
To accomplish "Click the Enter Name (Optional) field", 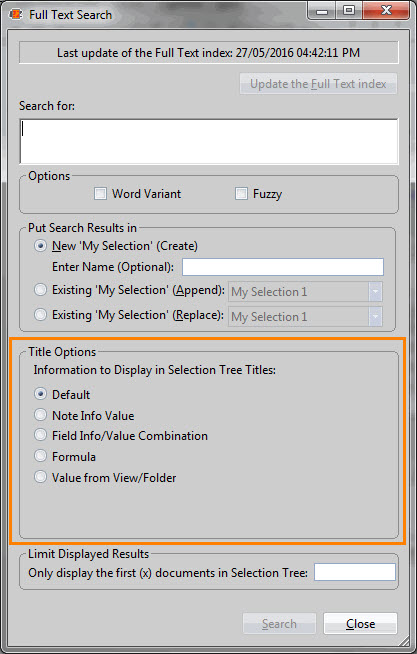I will [283, 267].
